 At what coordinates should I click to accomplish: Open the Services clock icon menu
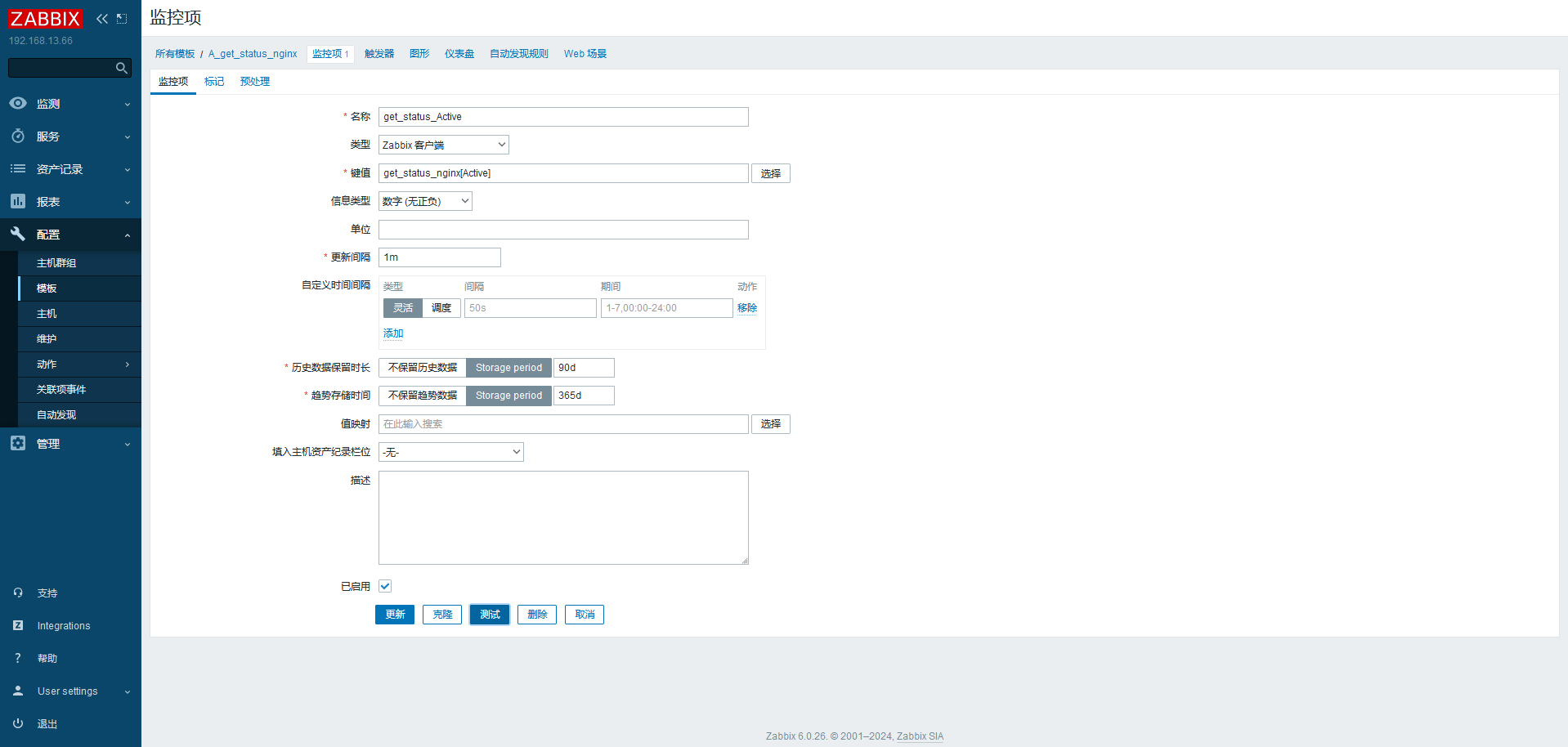click(x=18, y=136)
